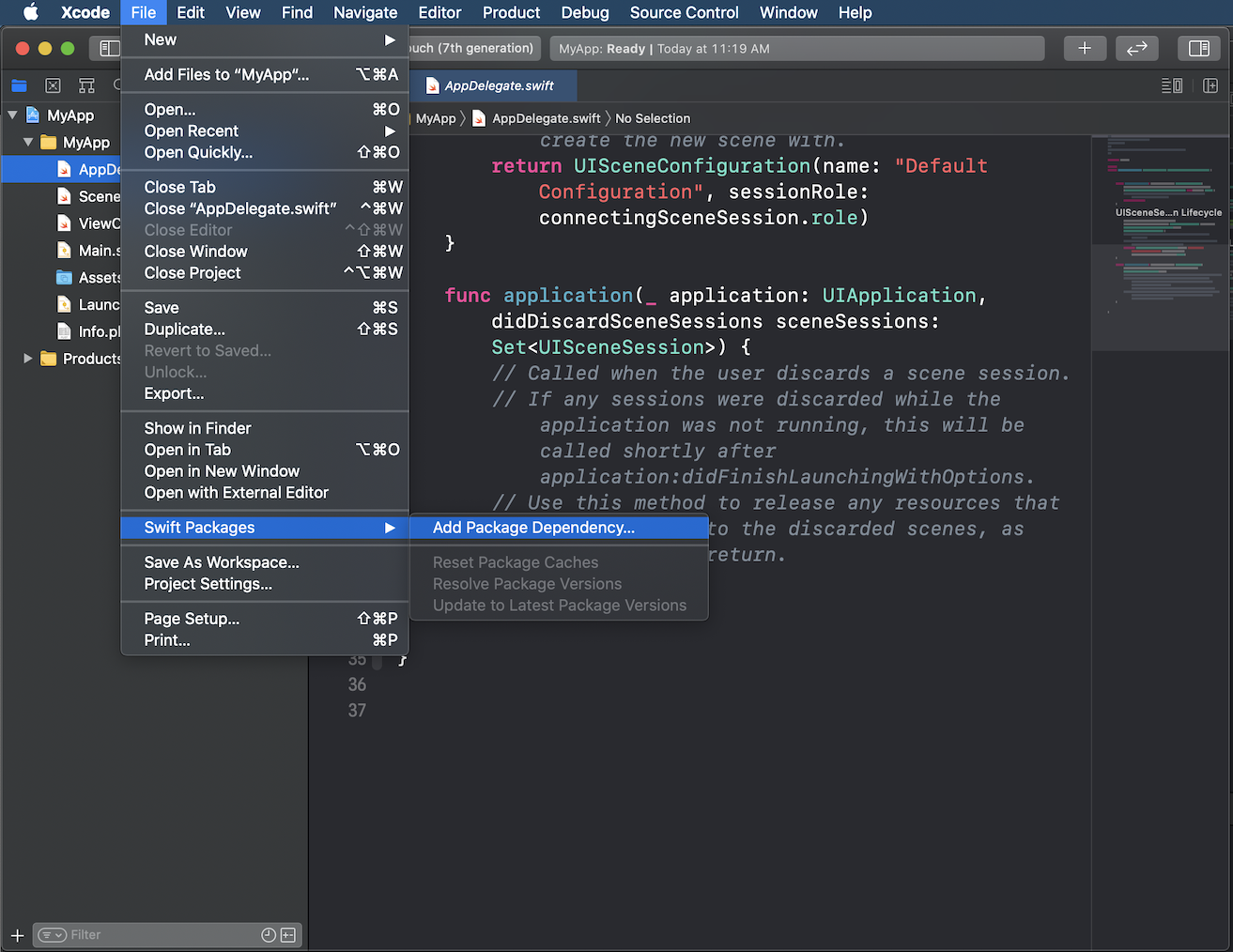Choose Project Settings…

coord(265,584)
